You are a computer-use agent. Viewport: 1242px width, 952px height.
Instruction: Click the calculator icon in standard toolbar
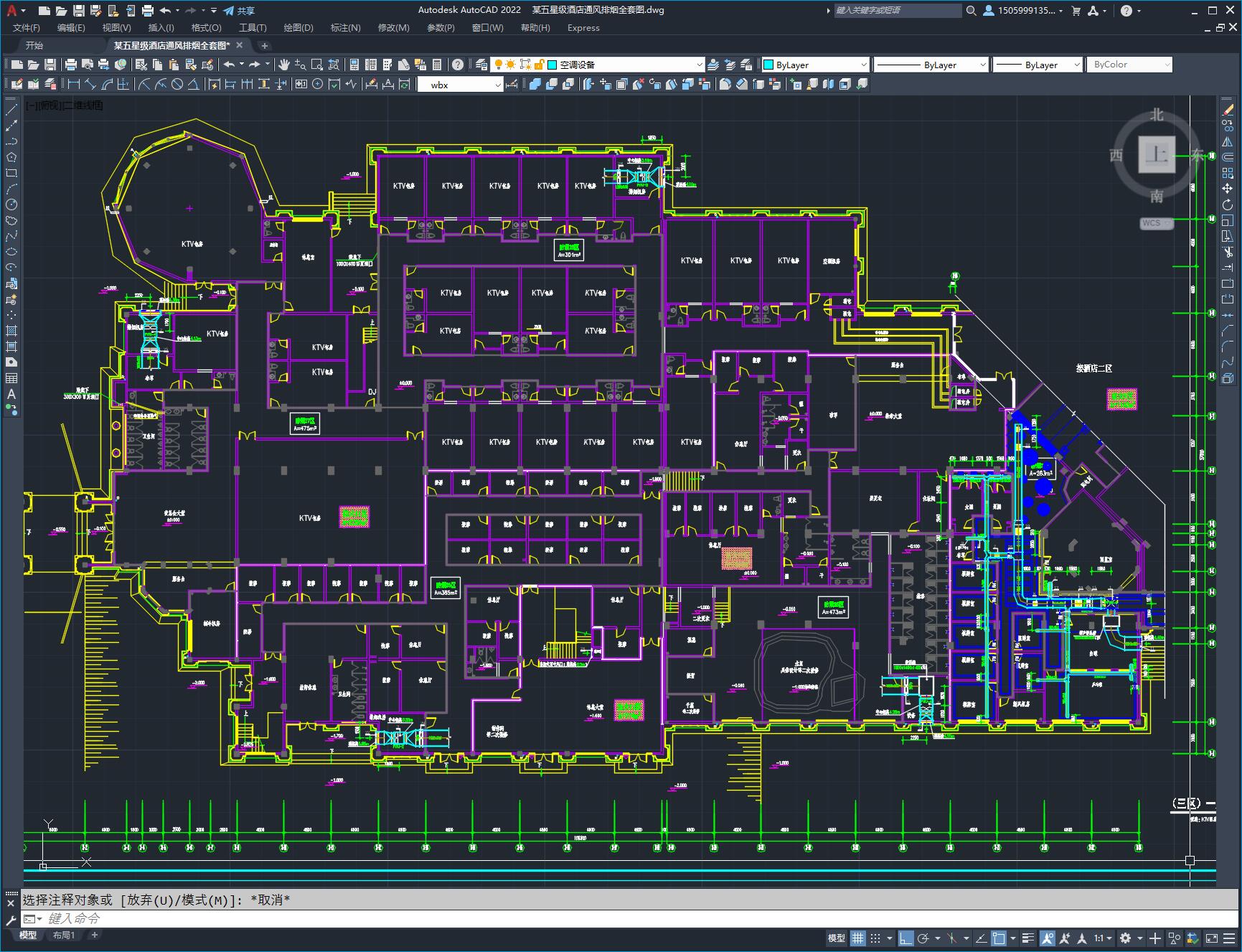438,65
